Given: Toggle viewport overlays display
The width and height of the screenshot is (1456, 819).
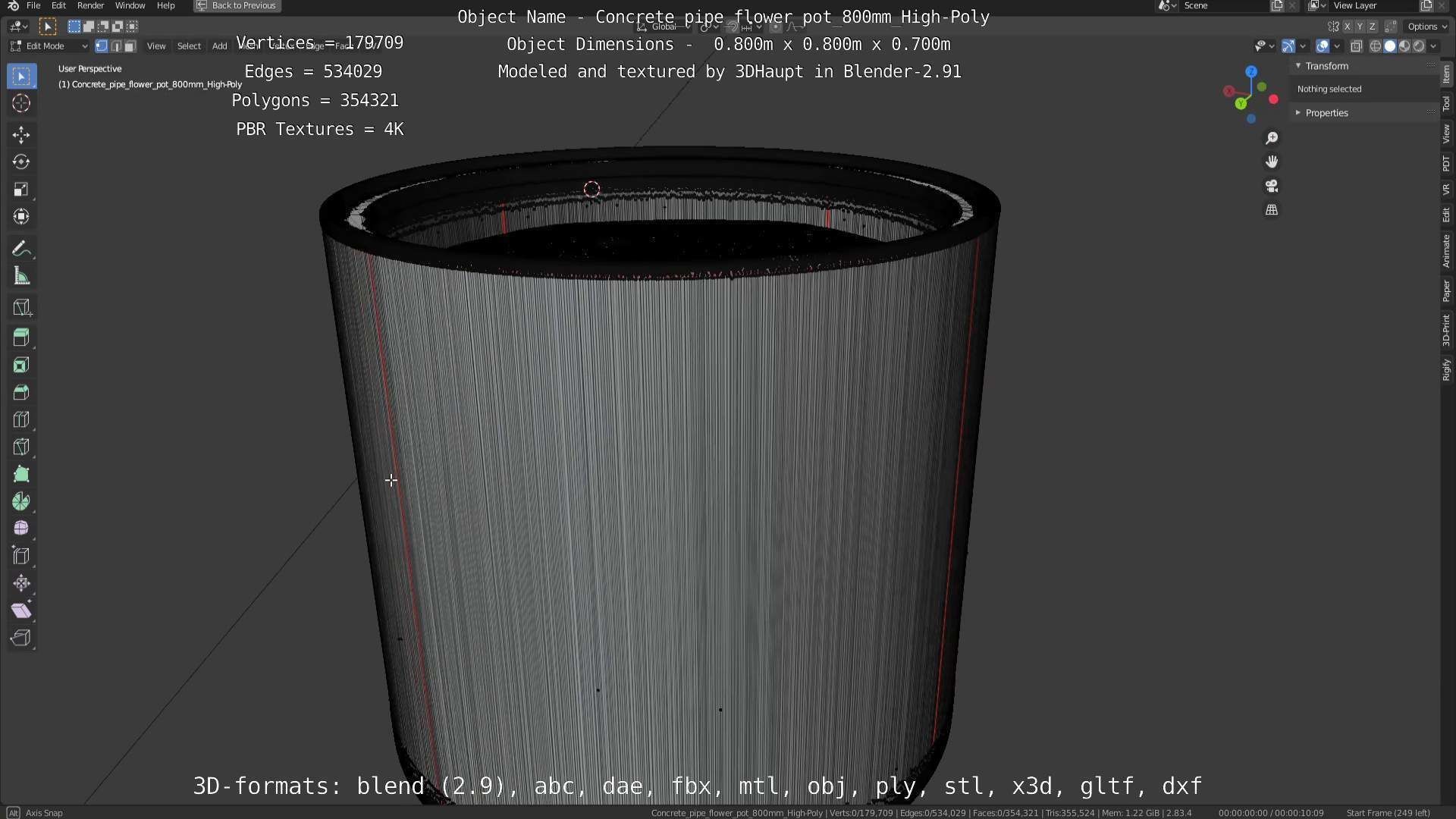Looking at the screenshot, I should (x=1322, y=46).
